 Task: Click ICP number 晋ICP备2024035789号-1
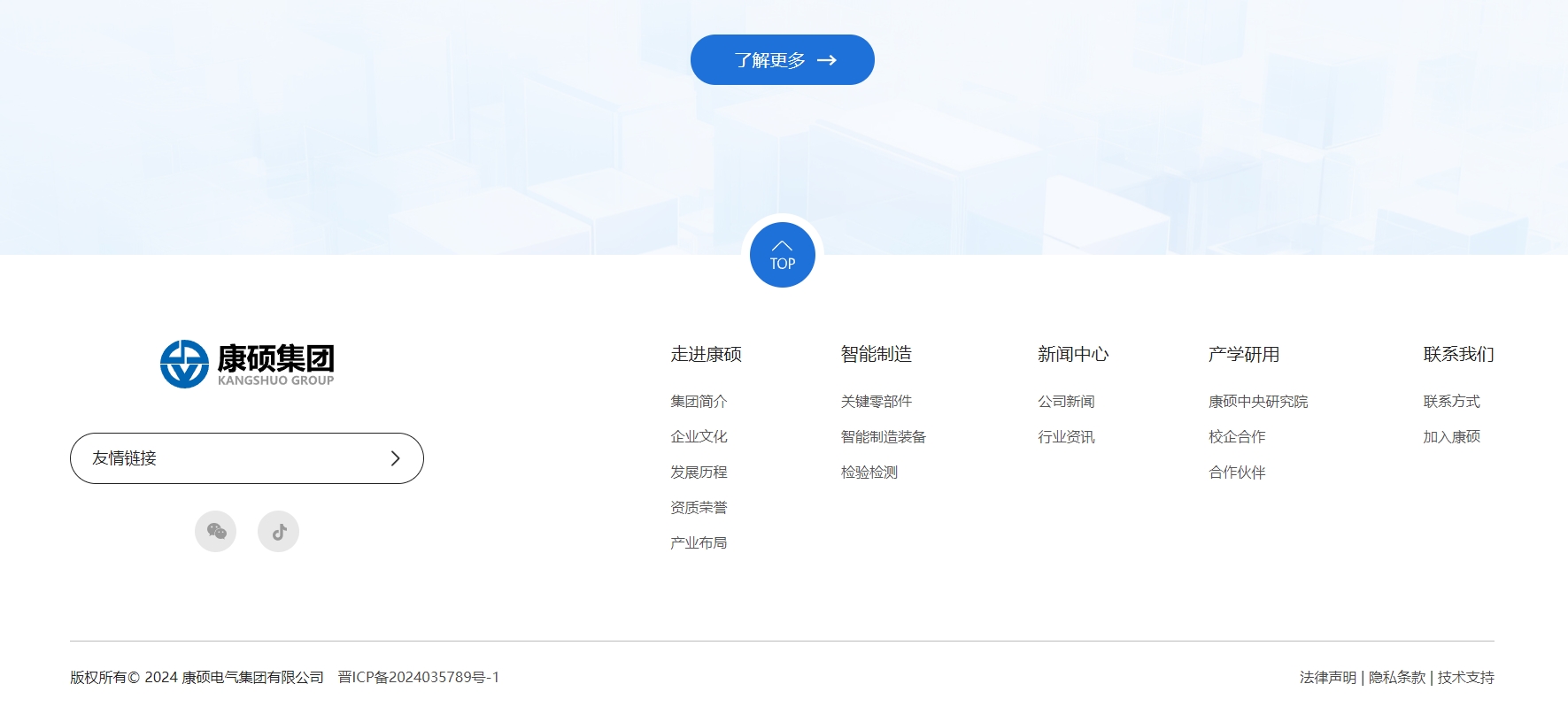coord(419,678)
